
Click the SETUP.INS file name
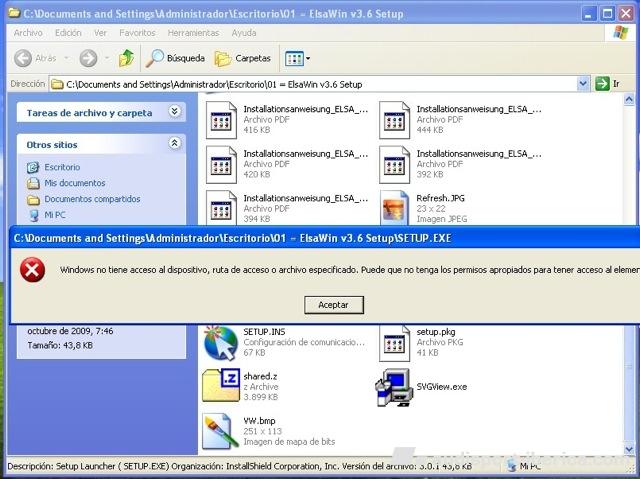click(x=264, y=332)
